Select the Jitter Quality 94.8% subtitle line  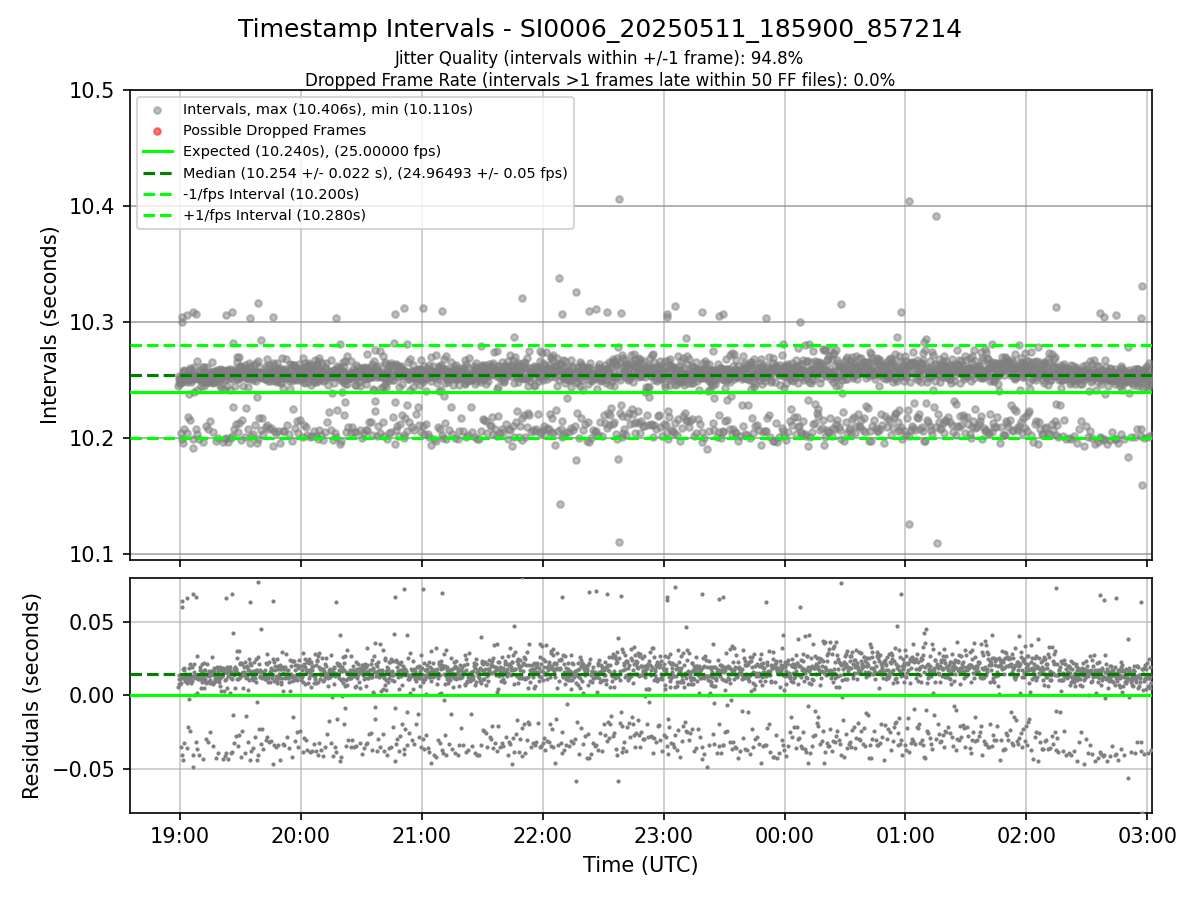coord(599,58)
